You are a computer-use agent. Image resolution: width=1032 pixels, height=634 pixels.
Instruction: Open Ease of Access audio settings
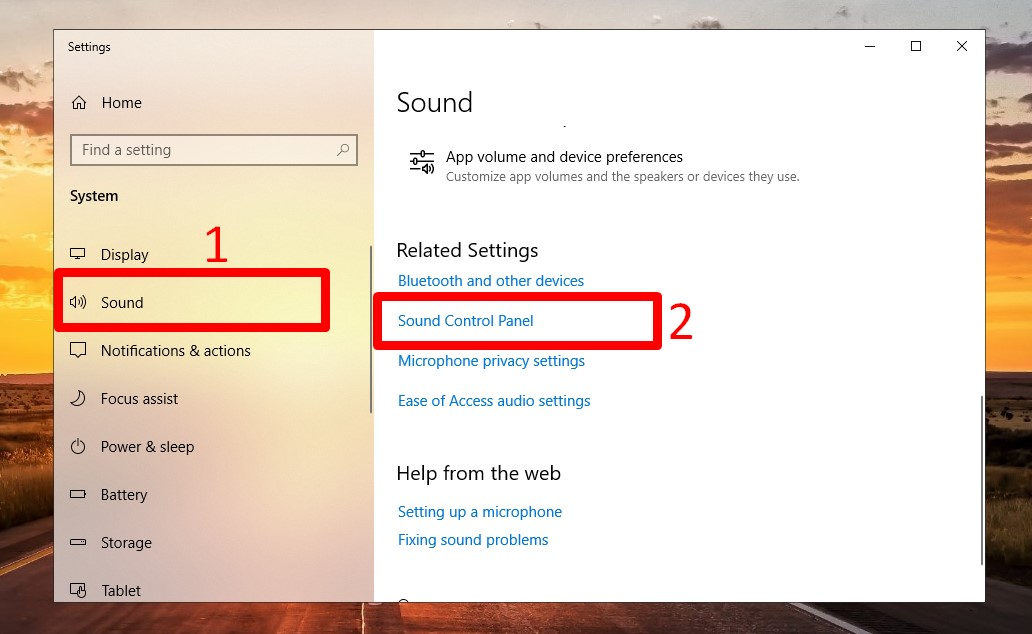click(494, 401)
